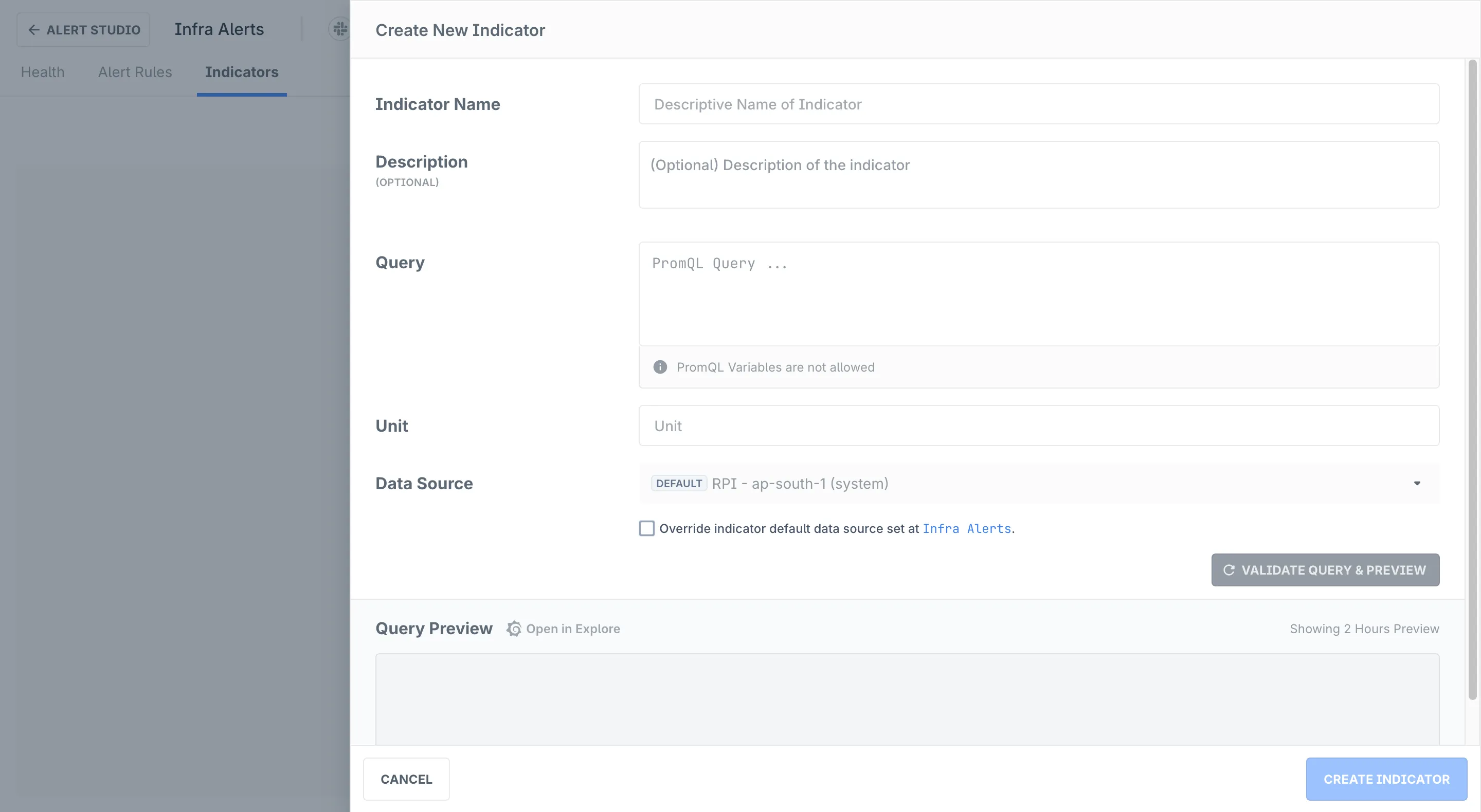Click the back arrow icon beside Alert Studio
The height and width of the screenshot is (812, 1481).
pos(34,30)
